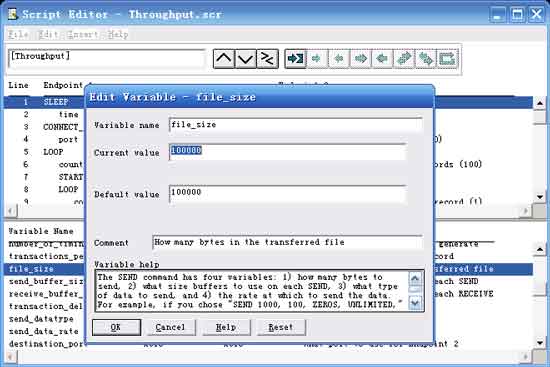550x367 pixels.
Task: Click the double-arrows pointing up-right icon
Action: (x=404, y=58)
